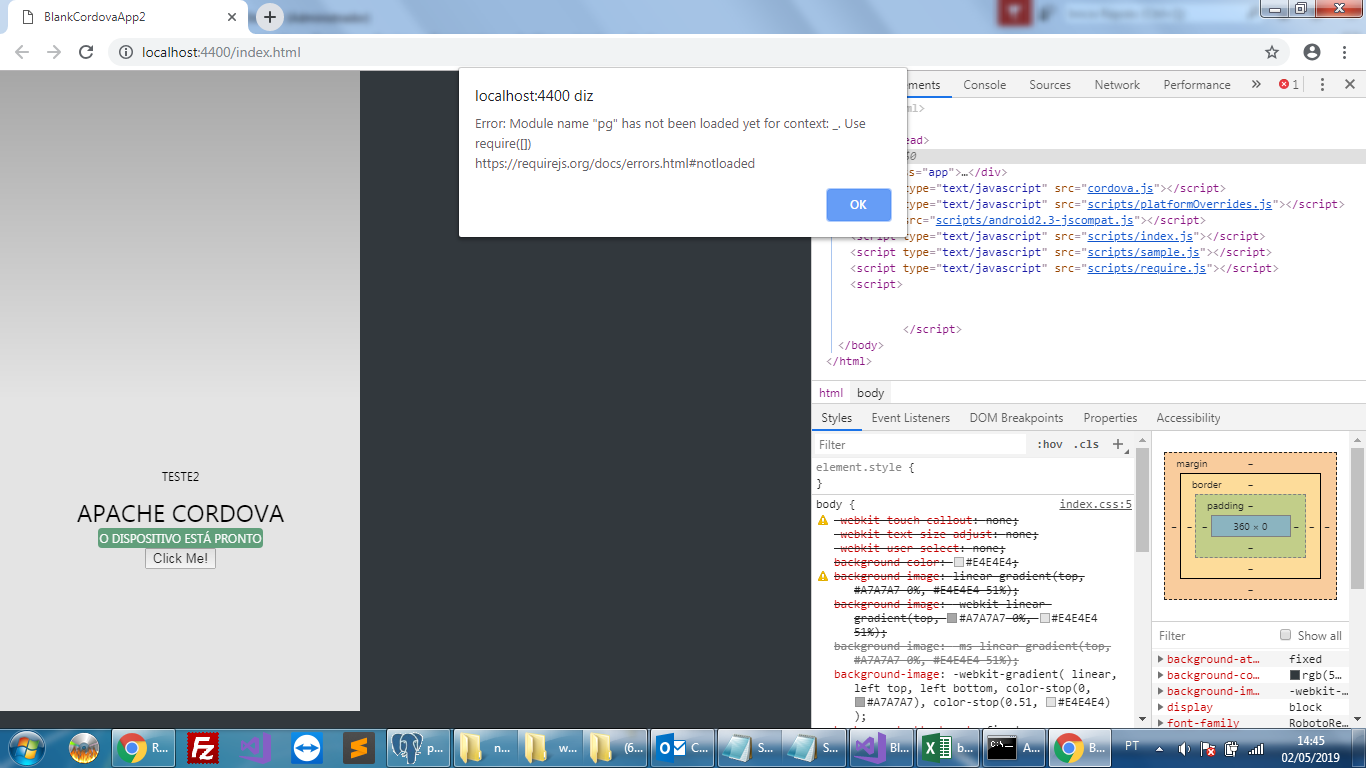
Task: Add a new style rule with plus icon
Action: pos(1118,445)
